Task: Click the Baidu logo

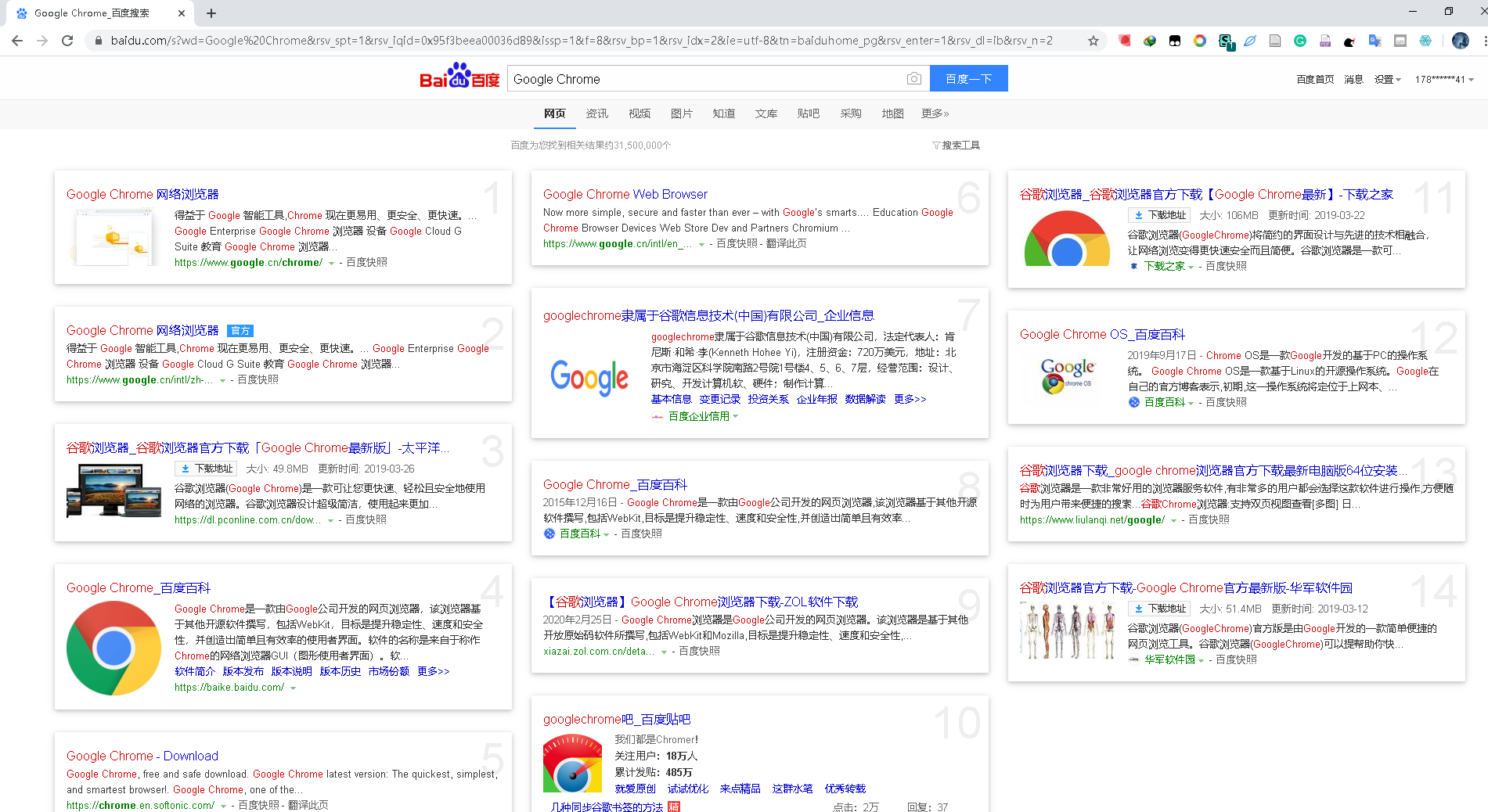Action: click(459, 76)
